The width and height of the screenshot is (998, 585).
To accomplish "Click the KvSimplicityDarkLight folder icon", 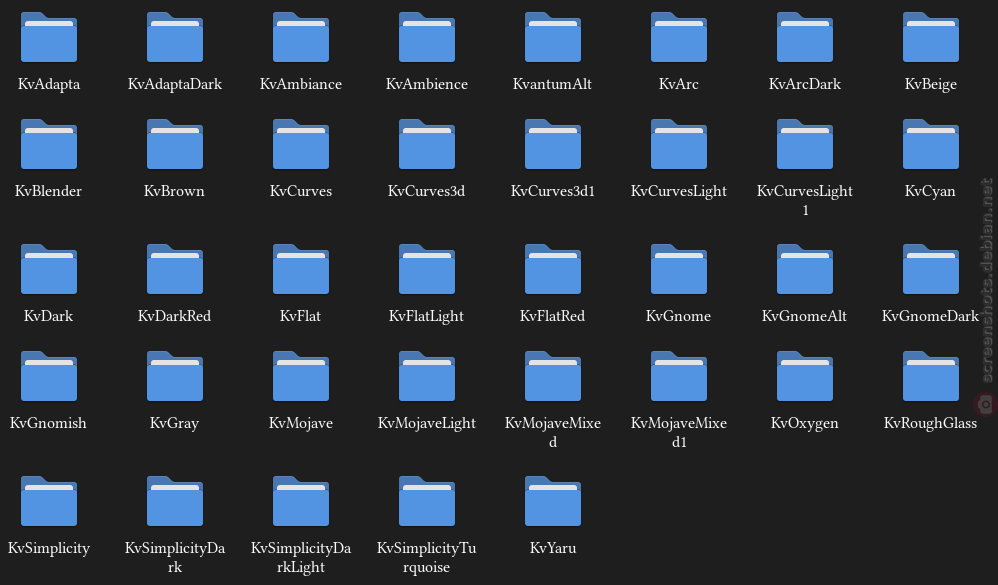I will 301,501.
